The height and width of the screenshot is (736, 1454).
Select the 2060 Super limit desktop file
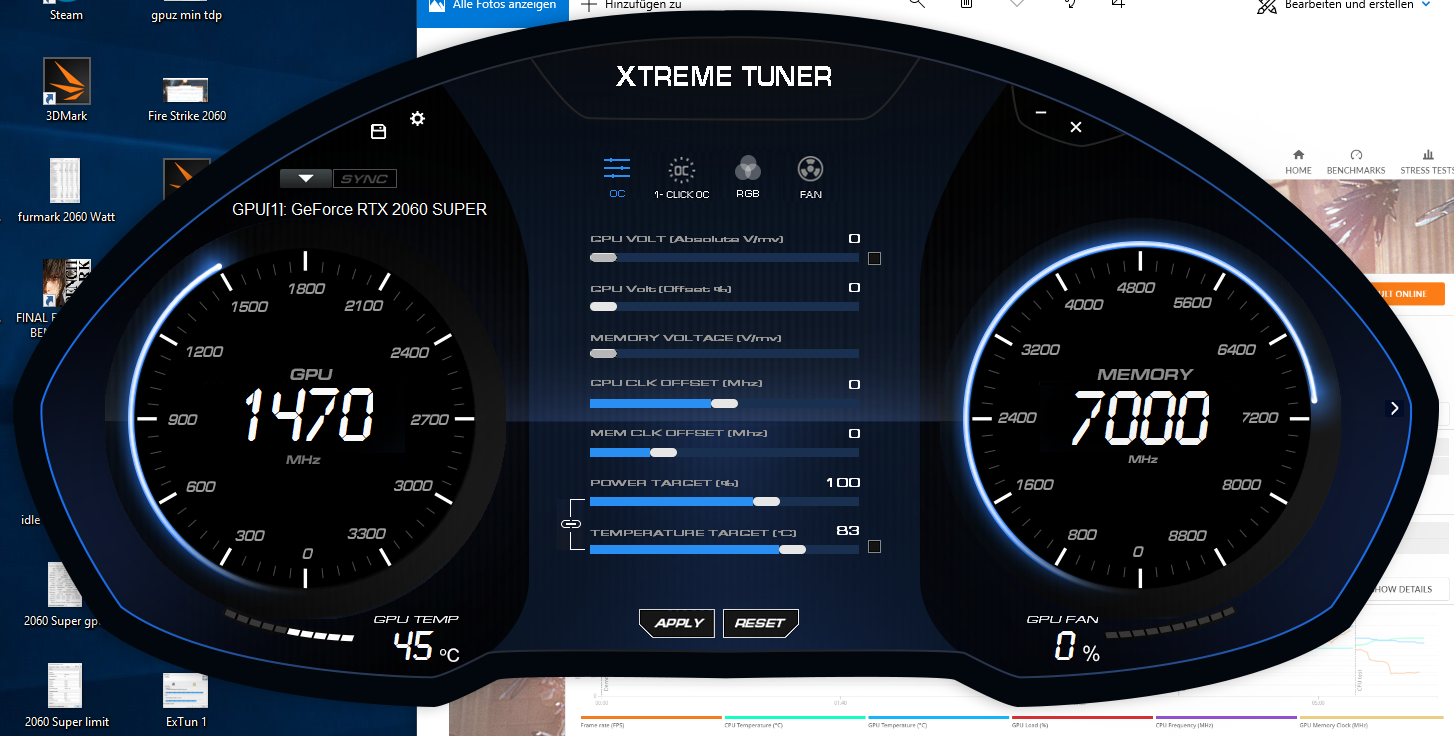point(67,696)
